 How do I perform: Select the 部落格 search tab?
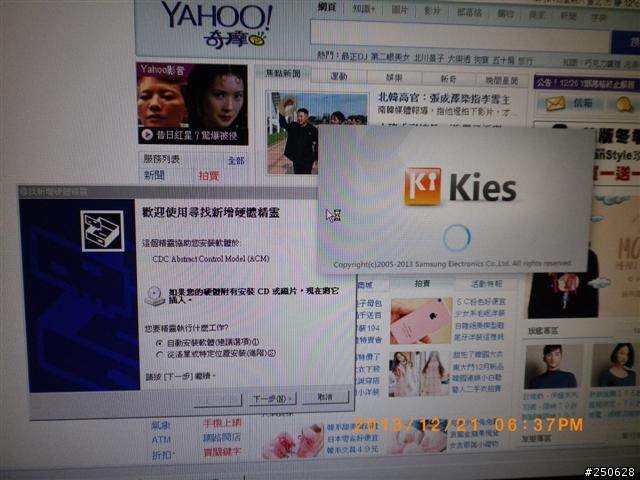[469, 12]
